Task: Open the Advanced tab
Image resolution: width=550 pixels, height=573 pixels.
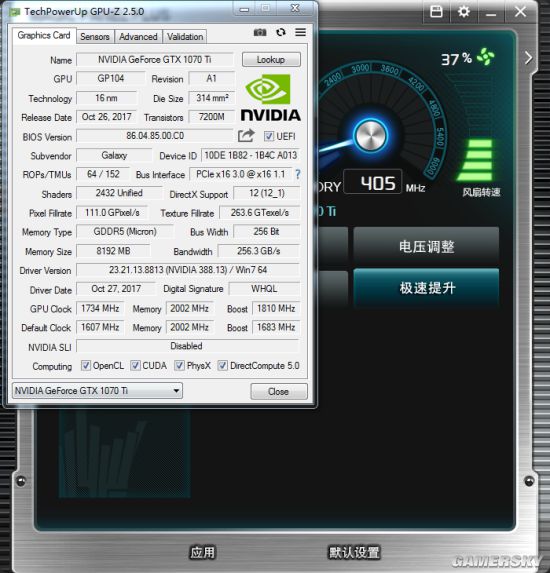Action: point(138,37)
